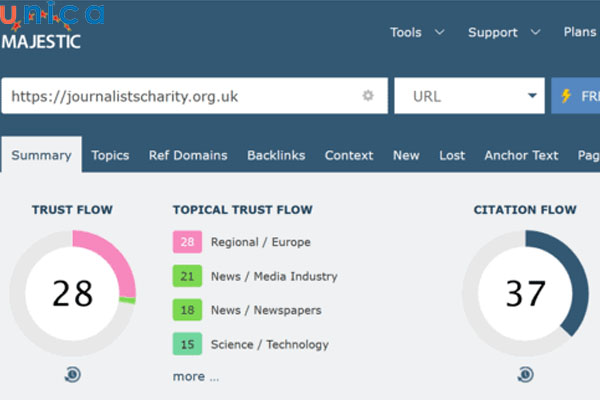The image size is (600, 400).
Task: Open the Plans menu
Action: tap(579, 32)
